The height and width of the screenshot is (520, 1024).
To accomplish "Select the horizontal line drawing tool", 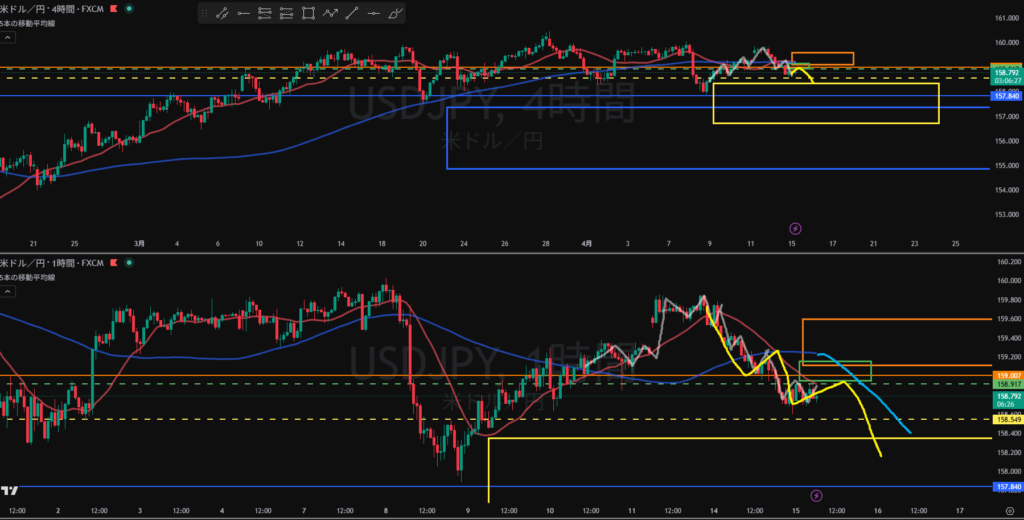I will pyautogui.click(x=374, y=14).
